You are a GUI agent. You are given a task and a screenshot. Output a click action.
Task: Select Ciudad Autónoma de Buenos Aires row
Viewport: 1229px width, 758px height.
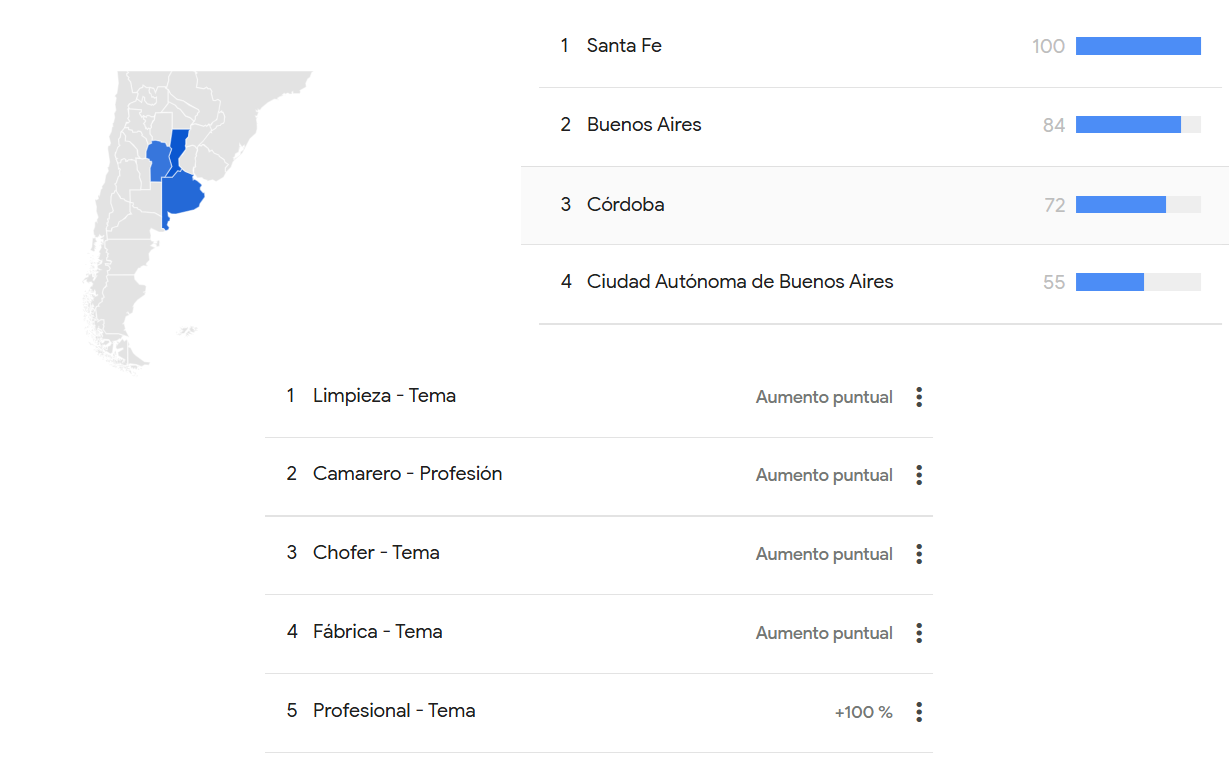click(x=880, y=283)
